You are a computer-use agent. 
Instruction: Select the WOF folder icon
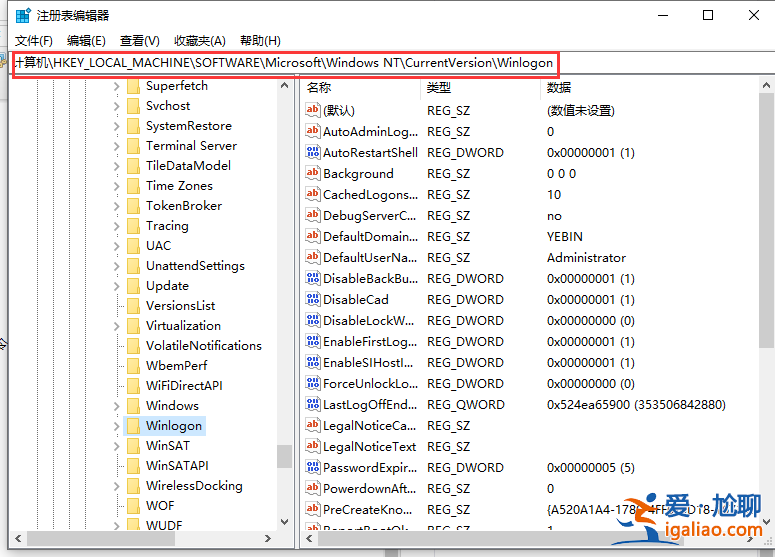pyautogui.click(x=133, y=506)
